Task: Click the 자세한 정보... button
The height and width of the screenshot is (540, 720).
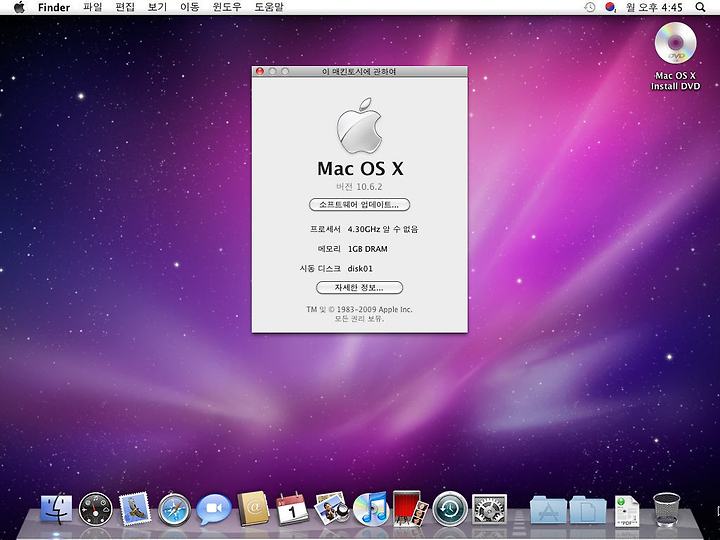Action: 359,288
